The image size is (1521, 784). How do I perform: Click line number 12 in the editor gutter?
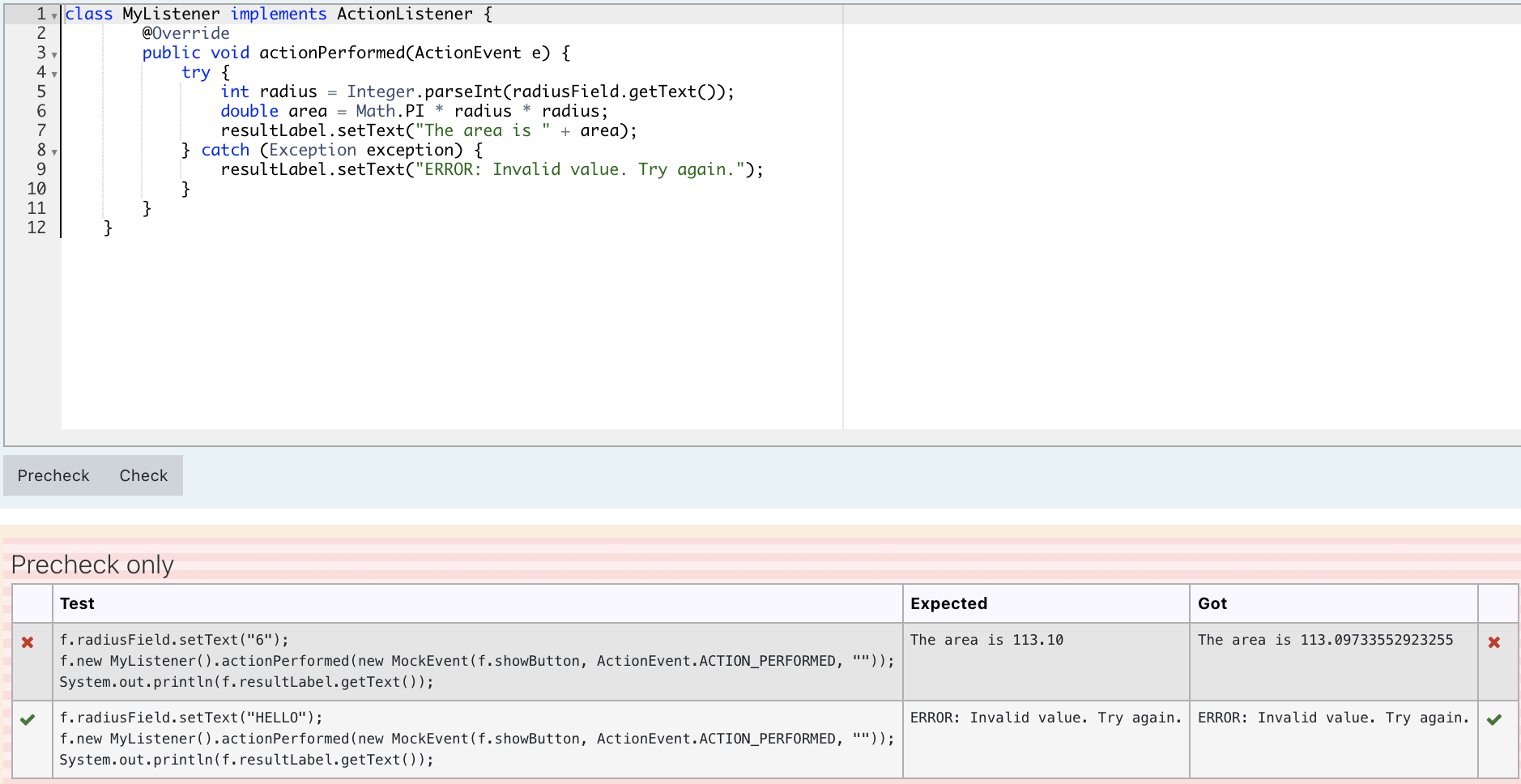pyautogui.click(x=36, y=228)
